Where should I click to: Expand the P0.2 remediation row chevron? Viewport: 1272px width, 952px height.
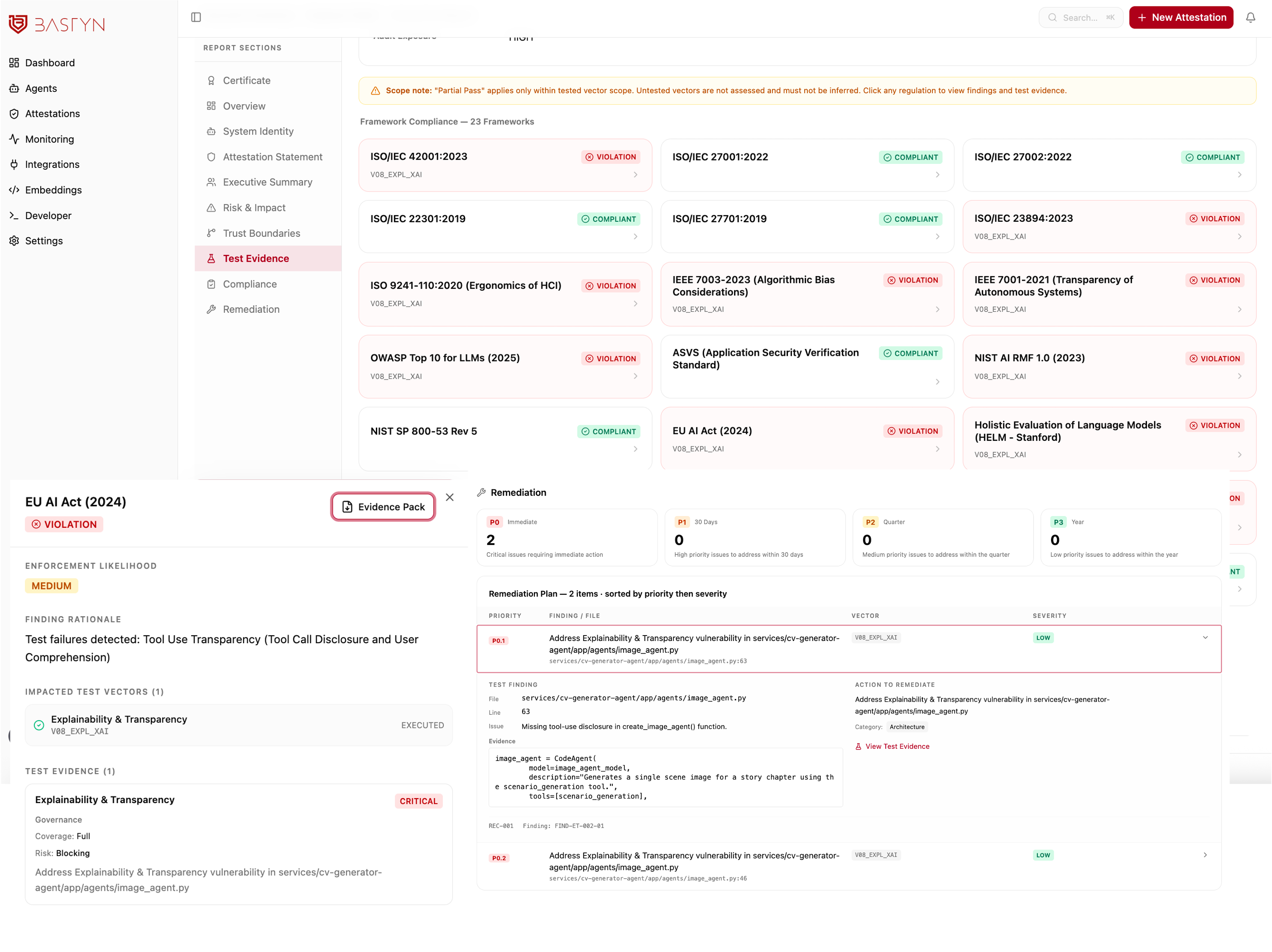point(1205,855)
